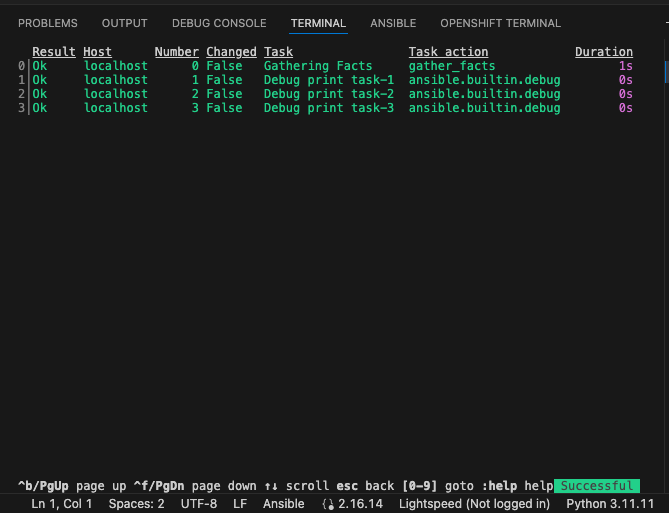The image size is (669, 513).
Task: Select the Python 3.11.11 interpreter
Action: click(x=610, y=504)
